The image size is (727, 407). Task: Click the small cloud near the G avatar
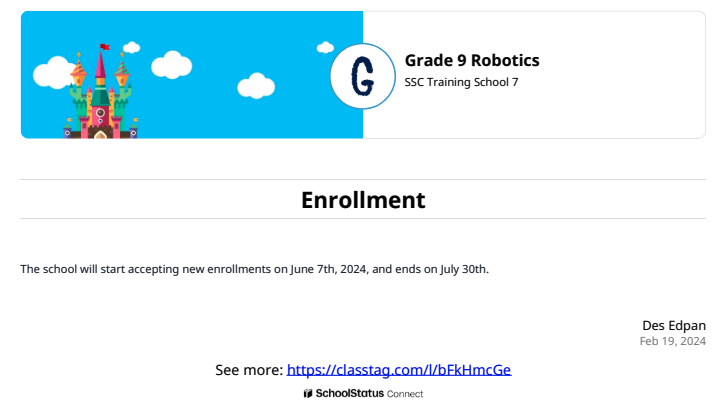325,47
